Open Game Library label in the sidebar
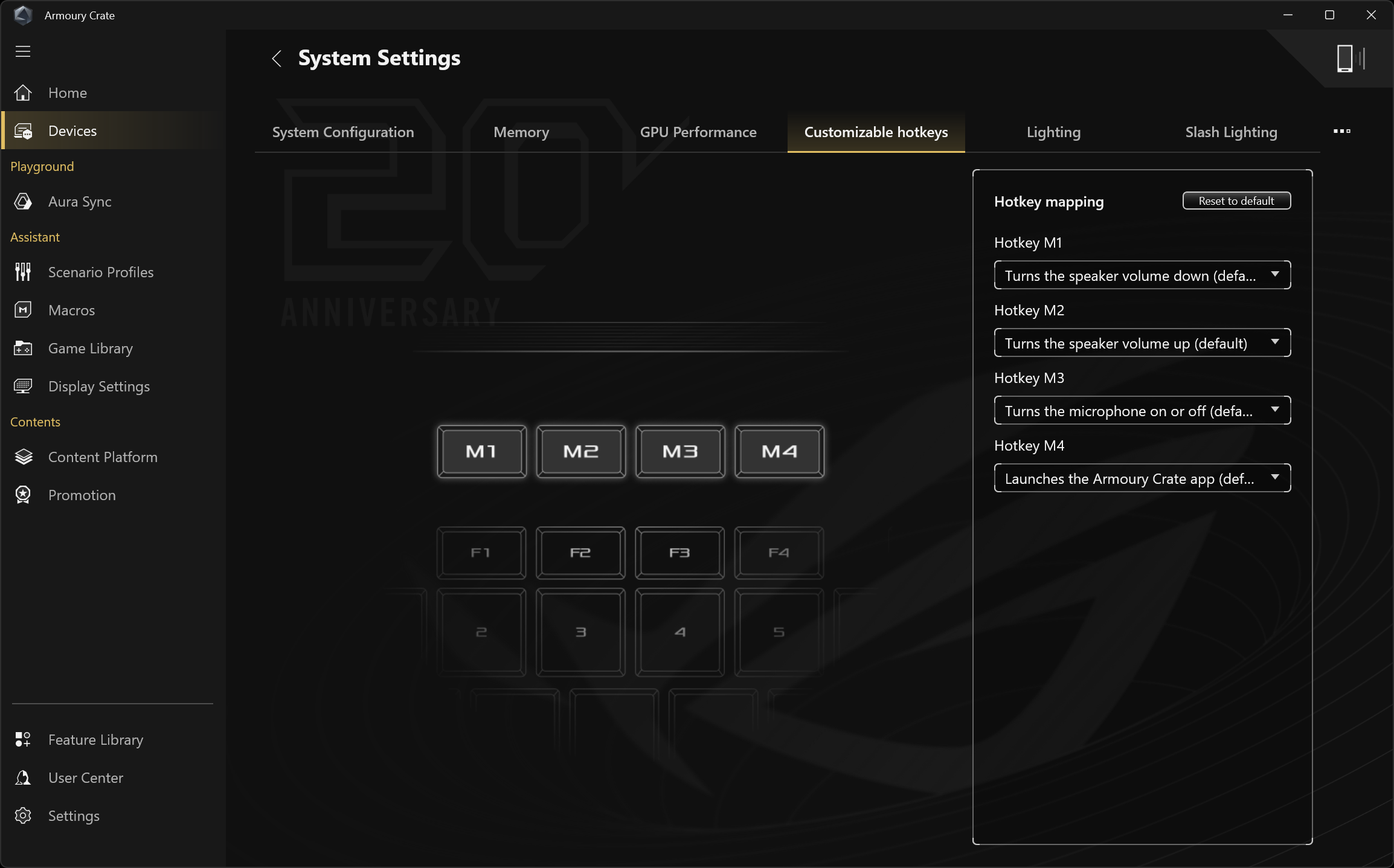 pyautogui.click(x=91, y=349)
